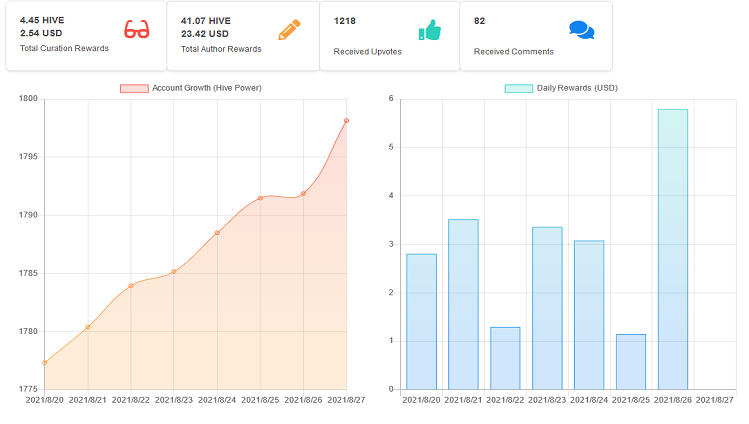Viewport: 749px width, 424px height.
Task: Click the 23.42 USD value
Action: (x=204, y=33)
